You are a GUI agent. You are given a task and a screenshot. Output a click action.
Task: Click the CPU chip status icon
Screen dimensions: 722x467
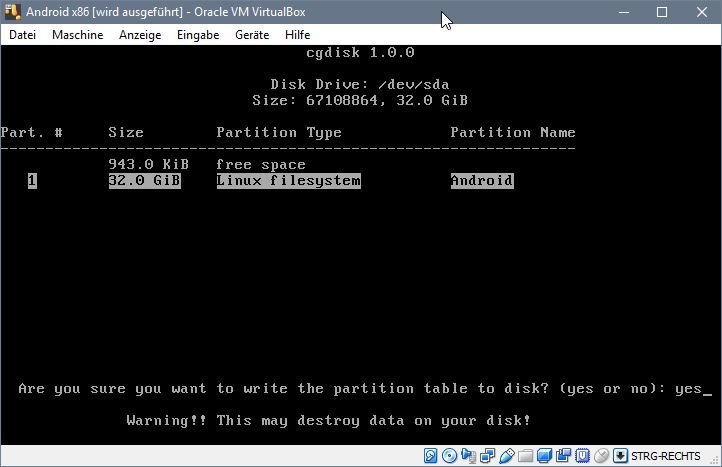[x=582, y=456]
